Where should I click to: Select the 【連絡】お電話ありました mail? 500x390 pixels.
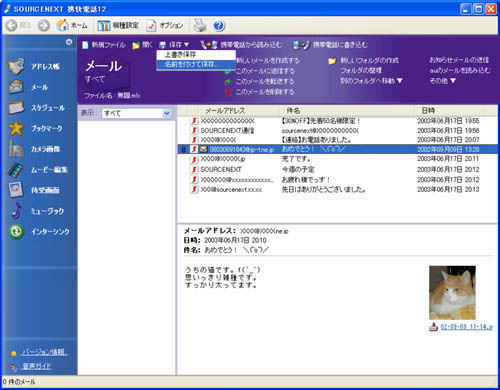click(338, 140)
